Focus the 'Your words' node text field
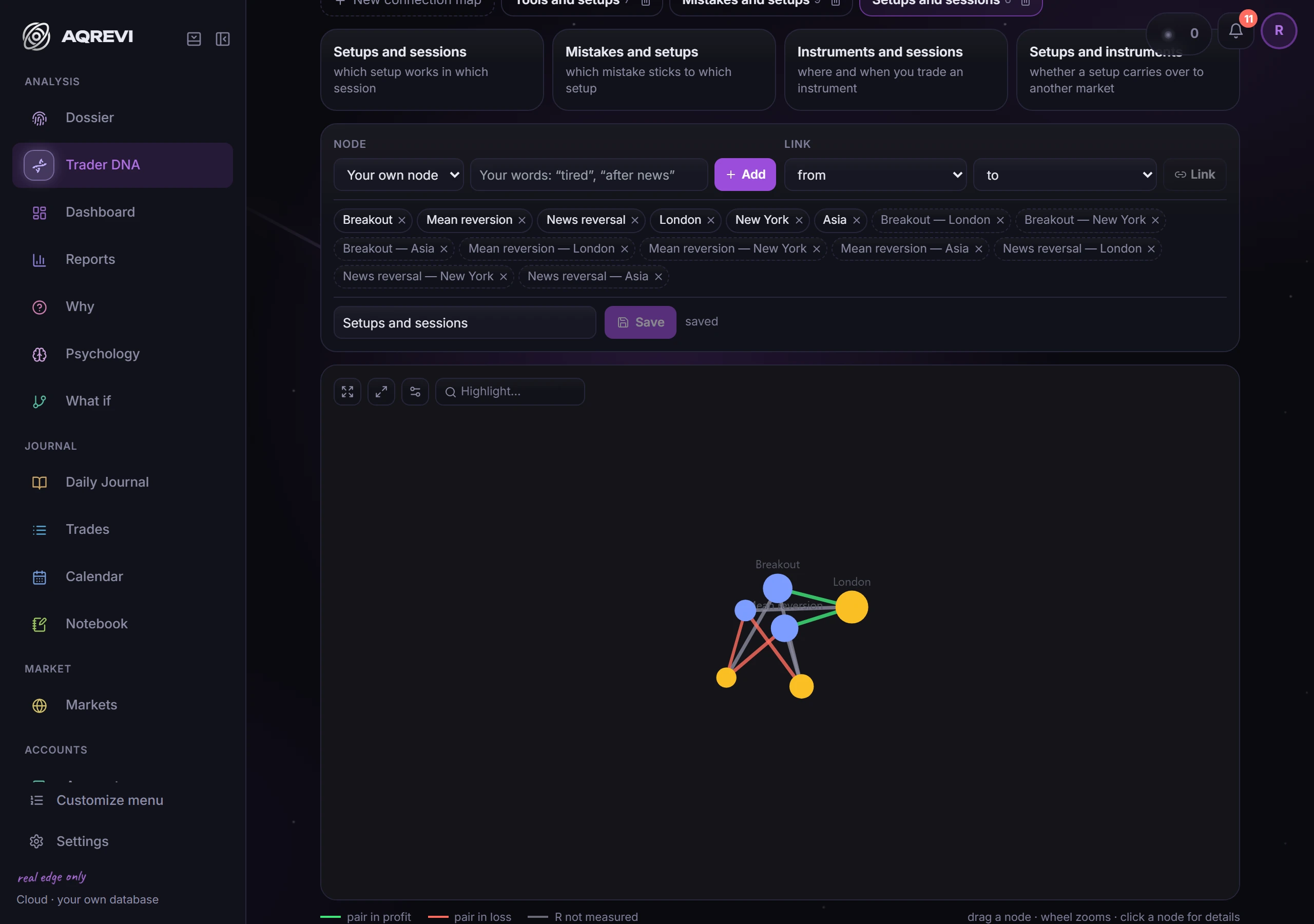 point(589,175)
